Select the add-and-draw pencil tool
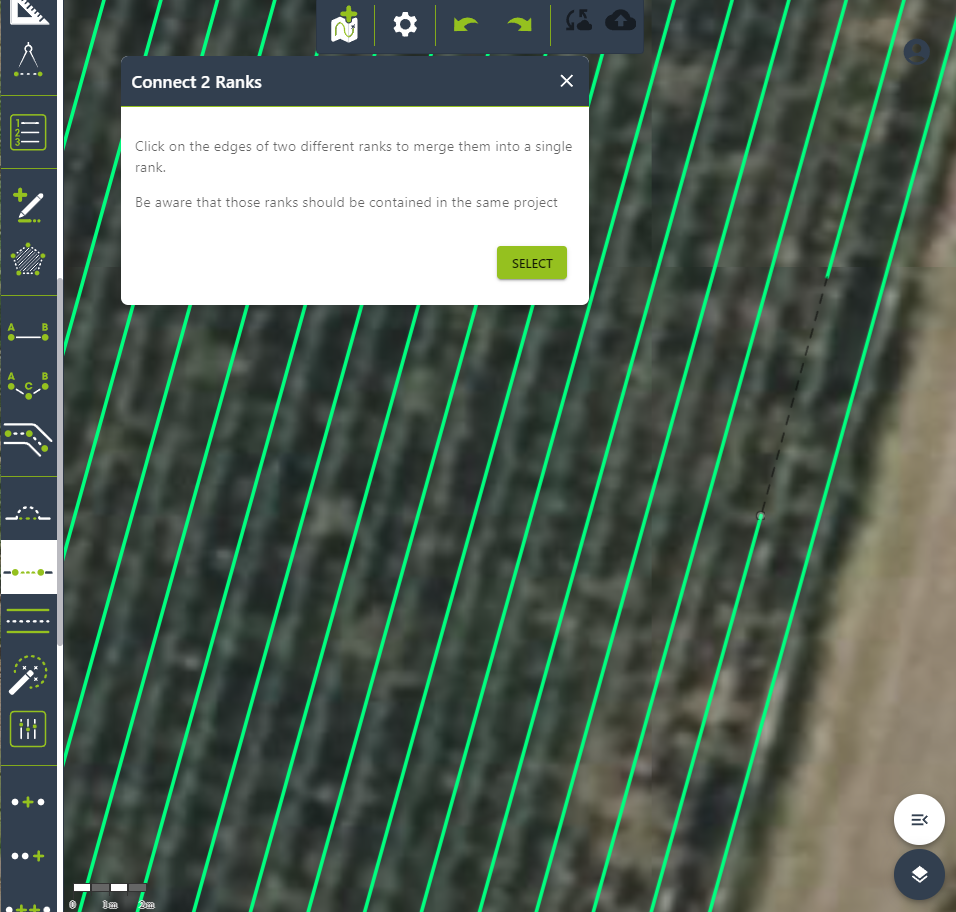Image resolution: width=956 pixels, height=912 pixels. click(x=28, y=205)
